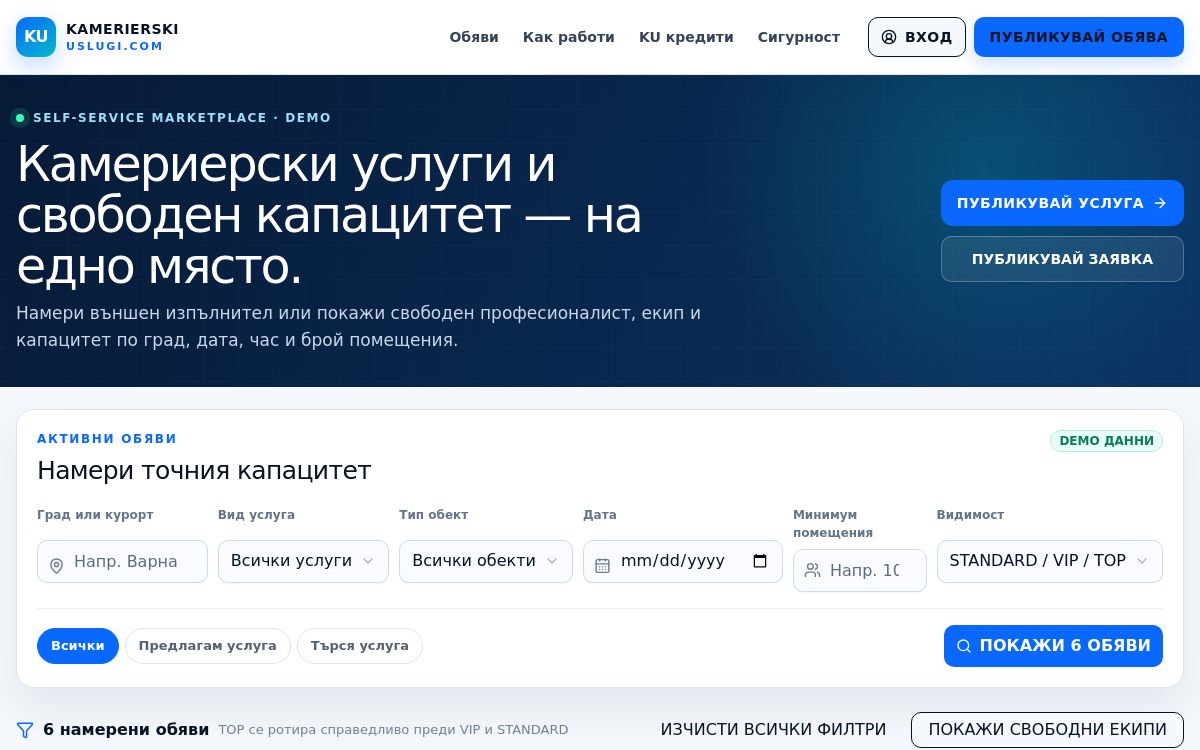Viewport: 1200px width, 750px height.
Task: Open the Сигурност nav item
Action: [x=799, y=37]
